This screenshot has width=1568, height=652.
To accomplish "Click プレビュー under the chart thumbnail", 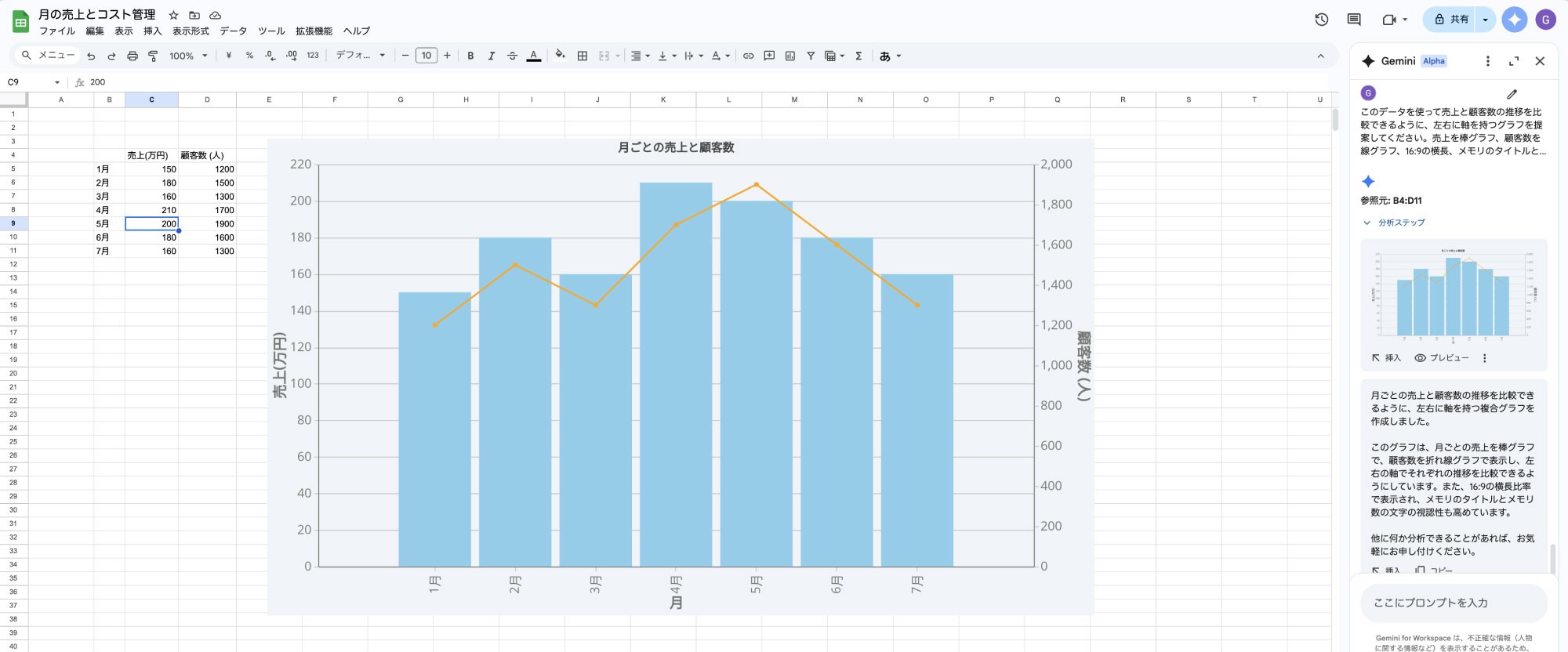I will tap(1442, 358).
